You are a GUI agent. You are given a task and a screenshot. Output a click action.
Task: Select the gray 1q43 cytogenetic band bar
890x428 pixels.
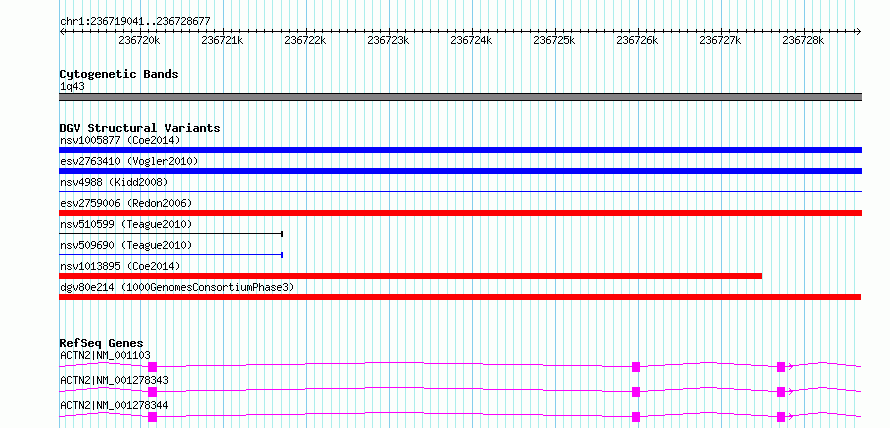coord(460,97)
